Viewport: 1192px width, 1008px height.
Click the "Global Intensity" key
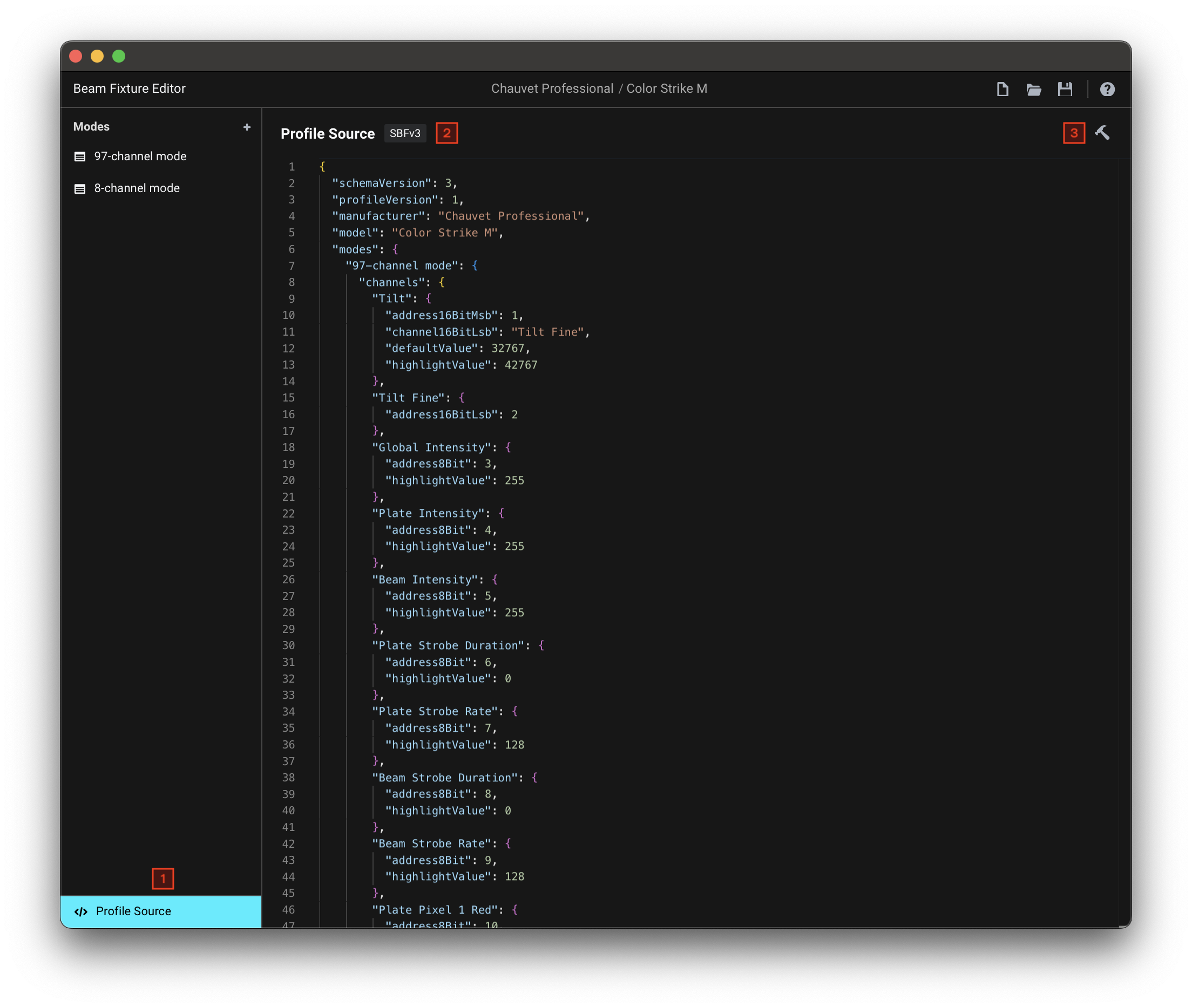pyautogui.click(x=432, y=448)
